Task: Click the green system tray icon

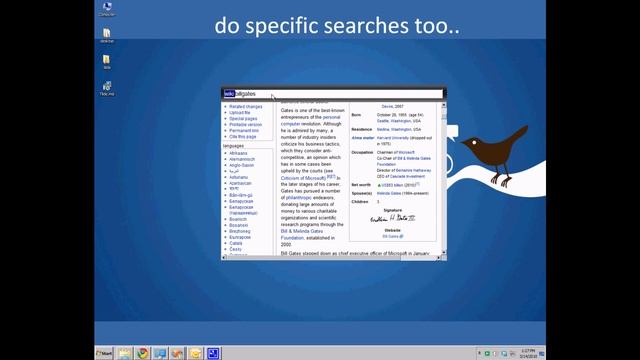Action: 487,353
